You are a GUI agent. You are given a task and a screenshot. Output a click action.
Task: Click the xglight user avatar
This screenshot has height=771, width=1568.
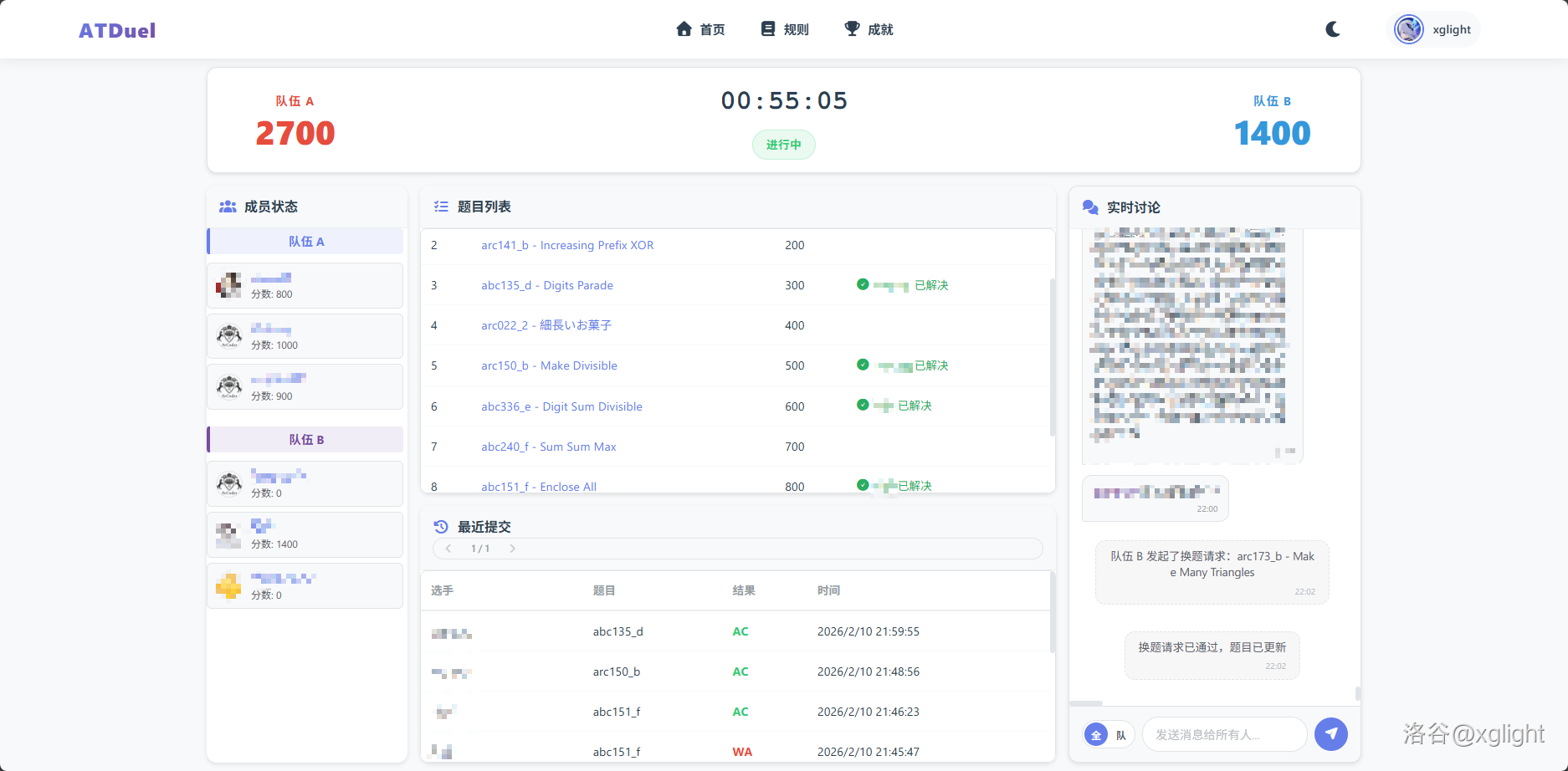(x=1409, y=29)
